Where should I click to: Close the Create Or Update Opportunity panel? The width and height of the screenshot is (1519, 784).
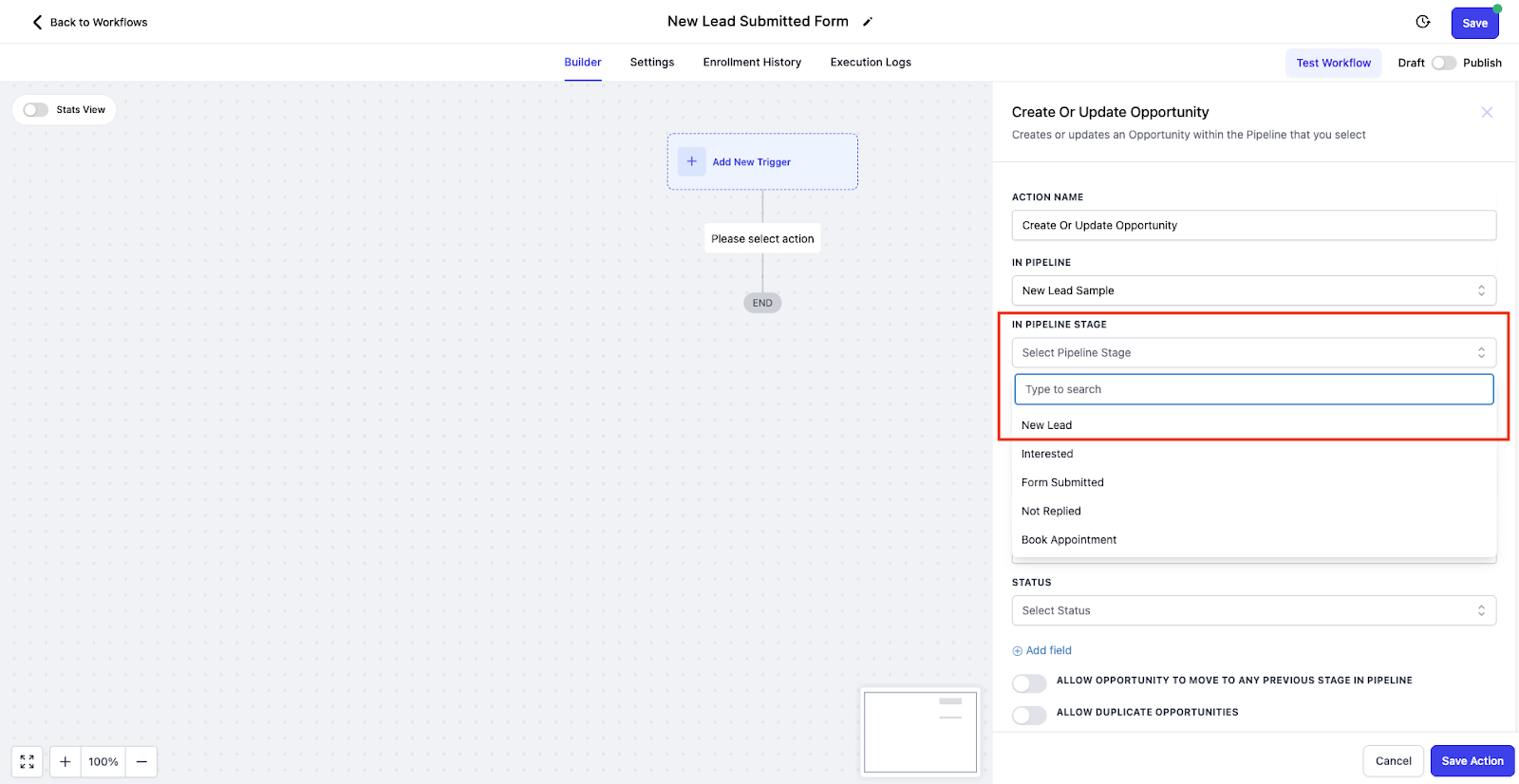(x=1487, y=112)
